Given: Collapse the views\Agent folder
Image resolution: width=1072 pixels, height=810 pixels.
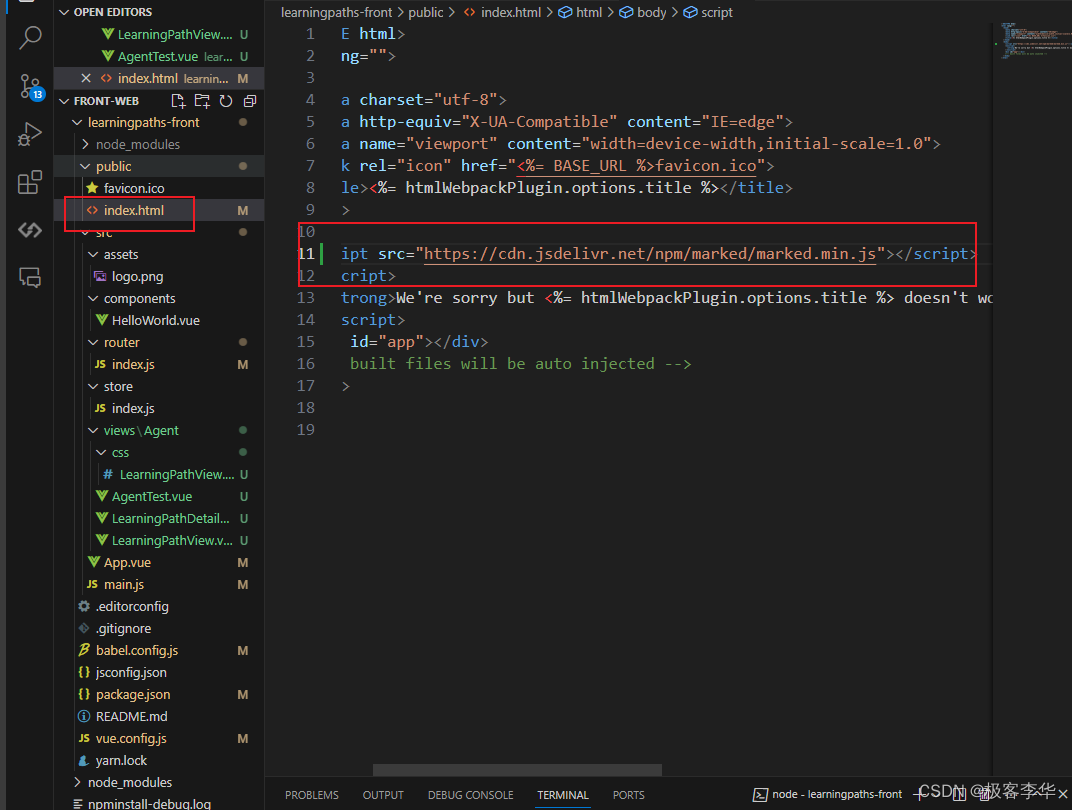Looking at the screenshot, I should [x=94, y=431].
